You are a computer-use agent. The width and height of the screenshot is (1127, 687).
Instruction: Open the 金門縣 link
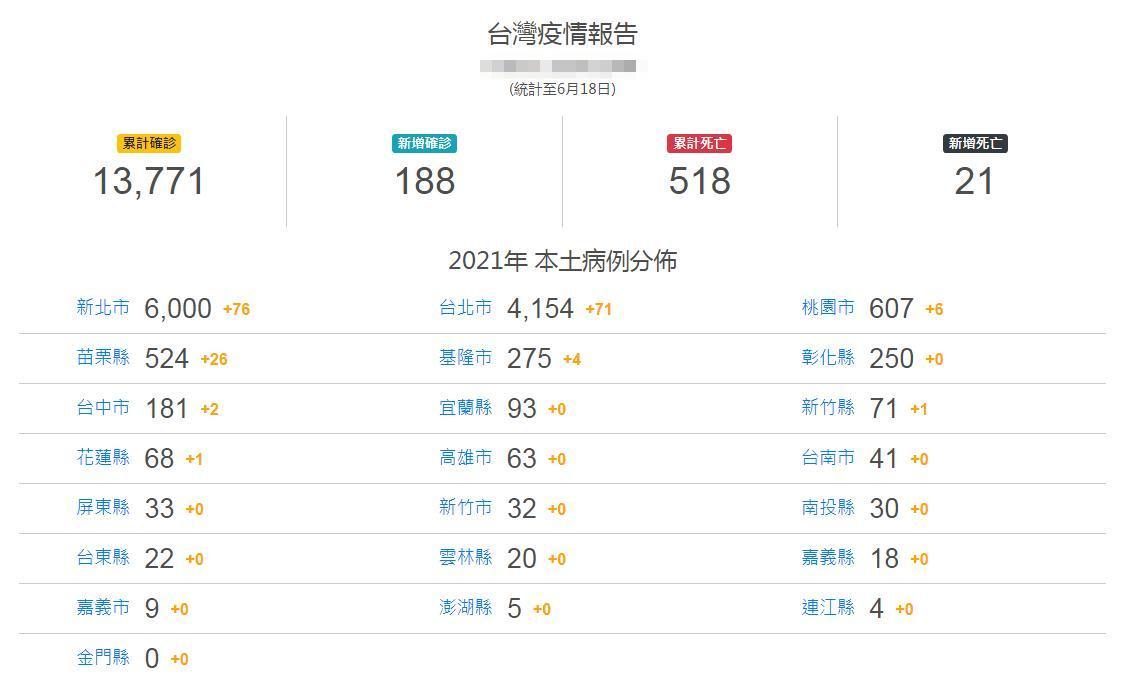(103, 658)
